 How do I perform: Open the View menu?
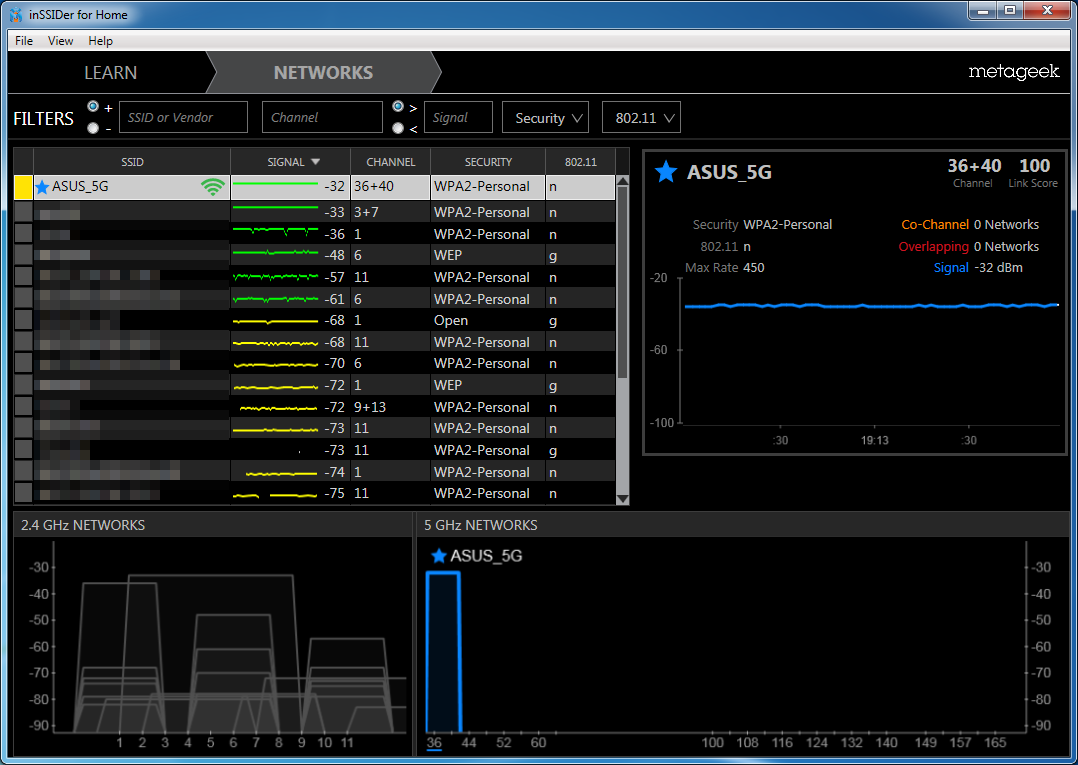coord(60,41)
